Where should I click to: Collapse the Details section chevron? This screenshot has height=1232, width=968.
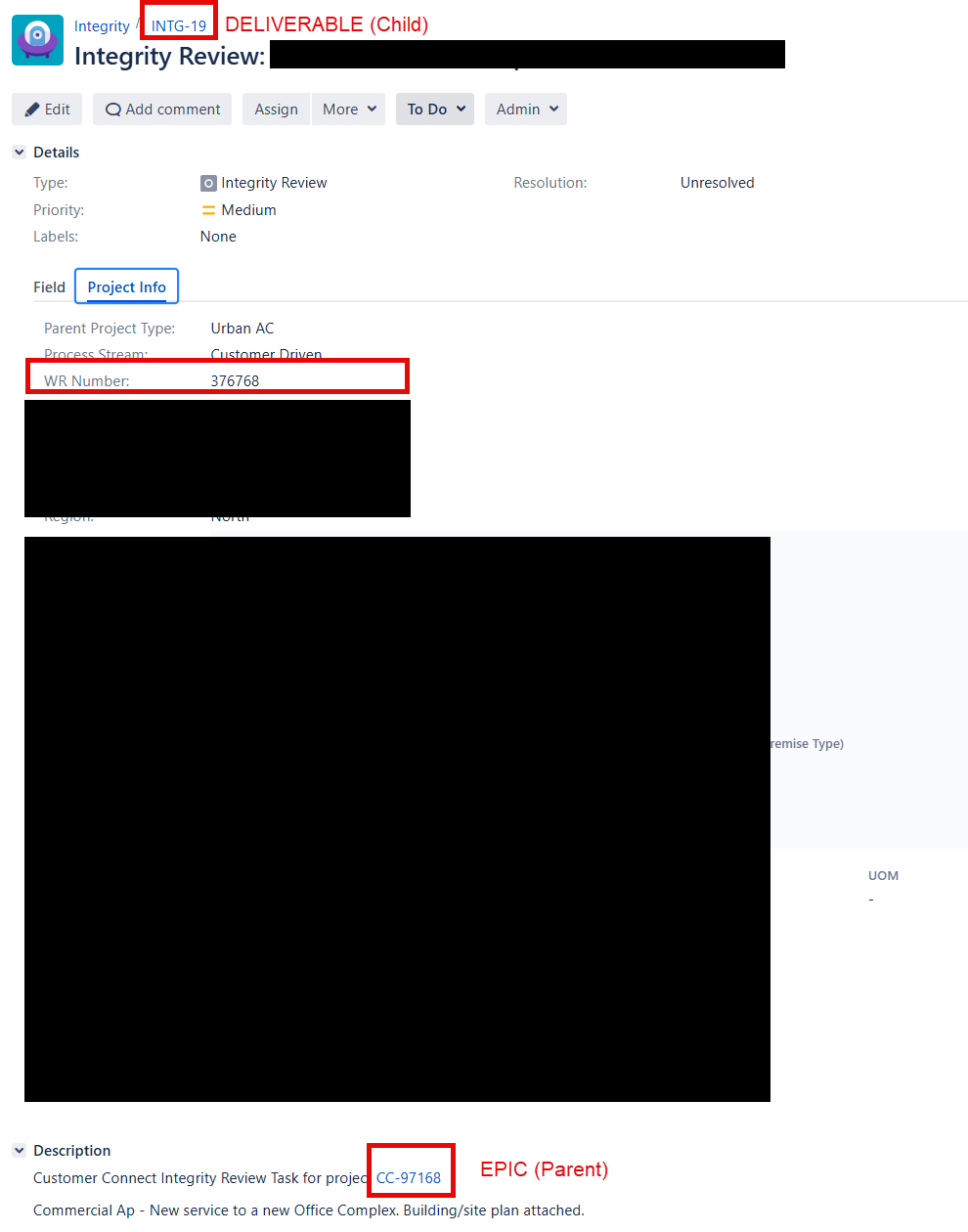point(19,153)
